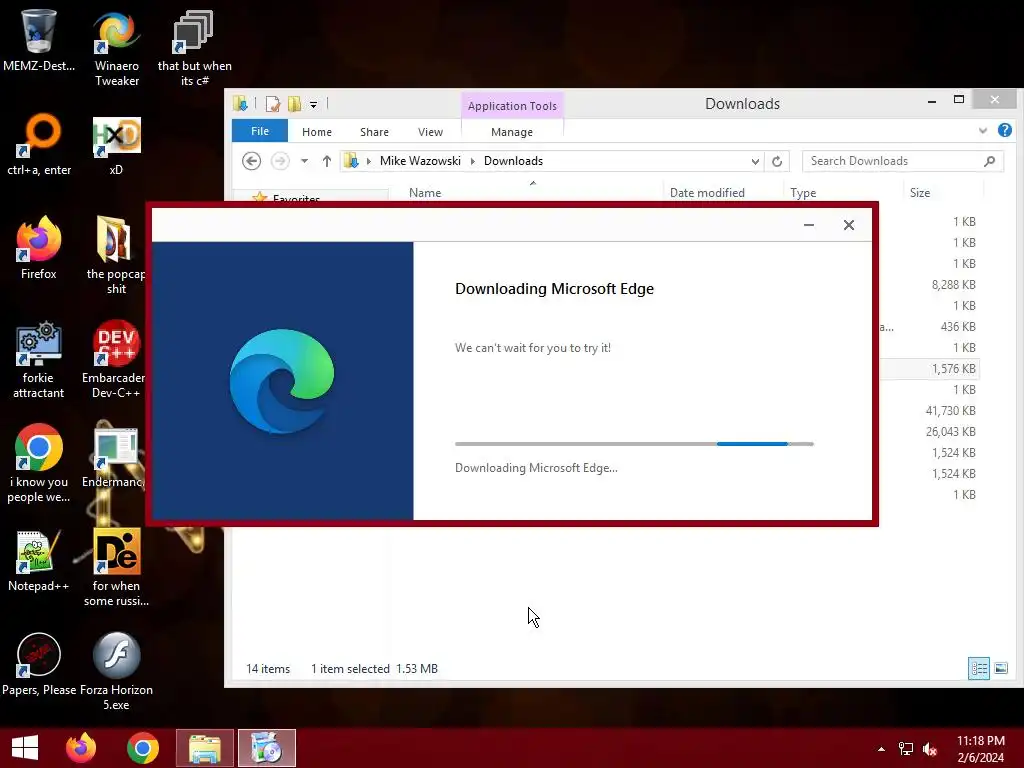Expand address bar history dropdown

755,161
